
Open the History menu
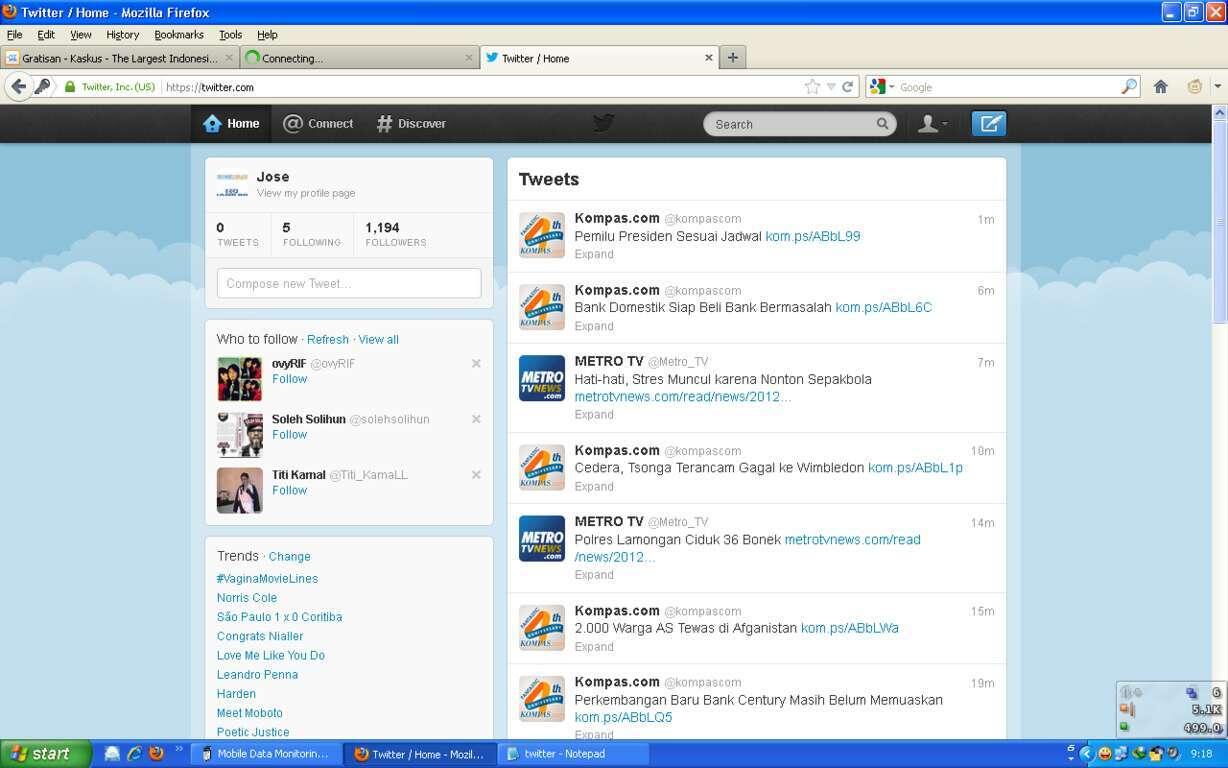coord(122,35)
